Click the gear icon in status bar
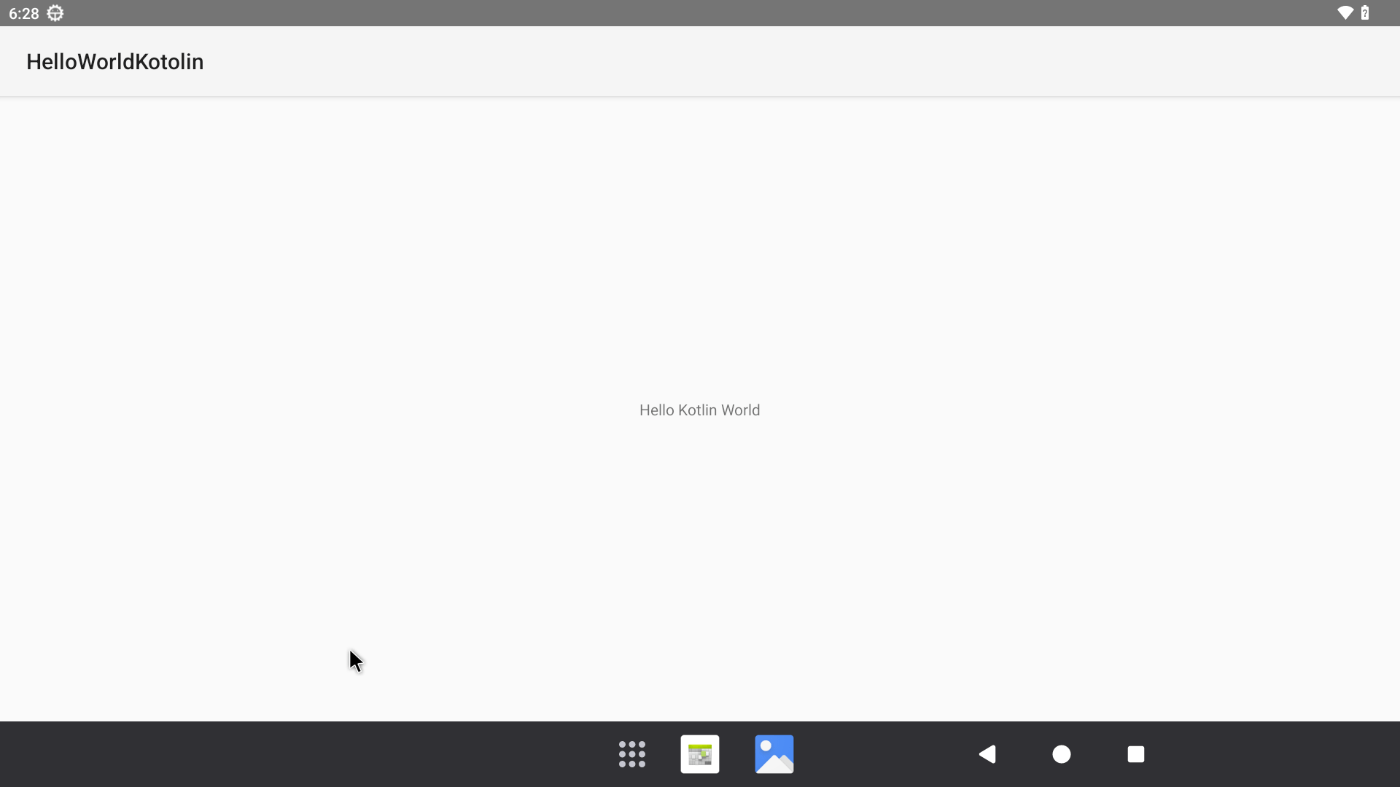Screen dimensions: 1400x787 click(x=55, y=13)
